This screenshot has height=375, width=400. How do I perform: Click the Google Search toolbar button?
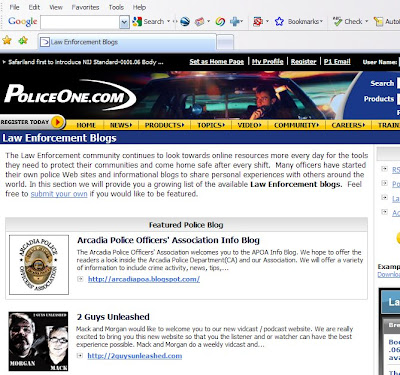[x=148, y=22]
